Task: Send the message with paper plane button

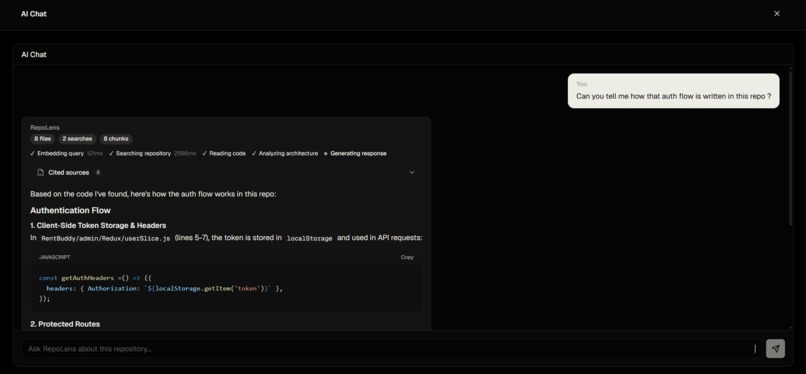Action: point(775,348)
